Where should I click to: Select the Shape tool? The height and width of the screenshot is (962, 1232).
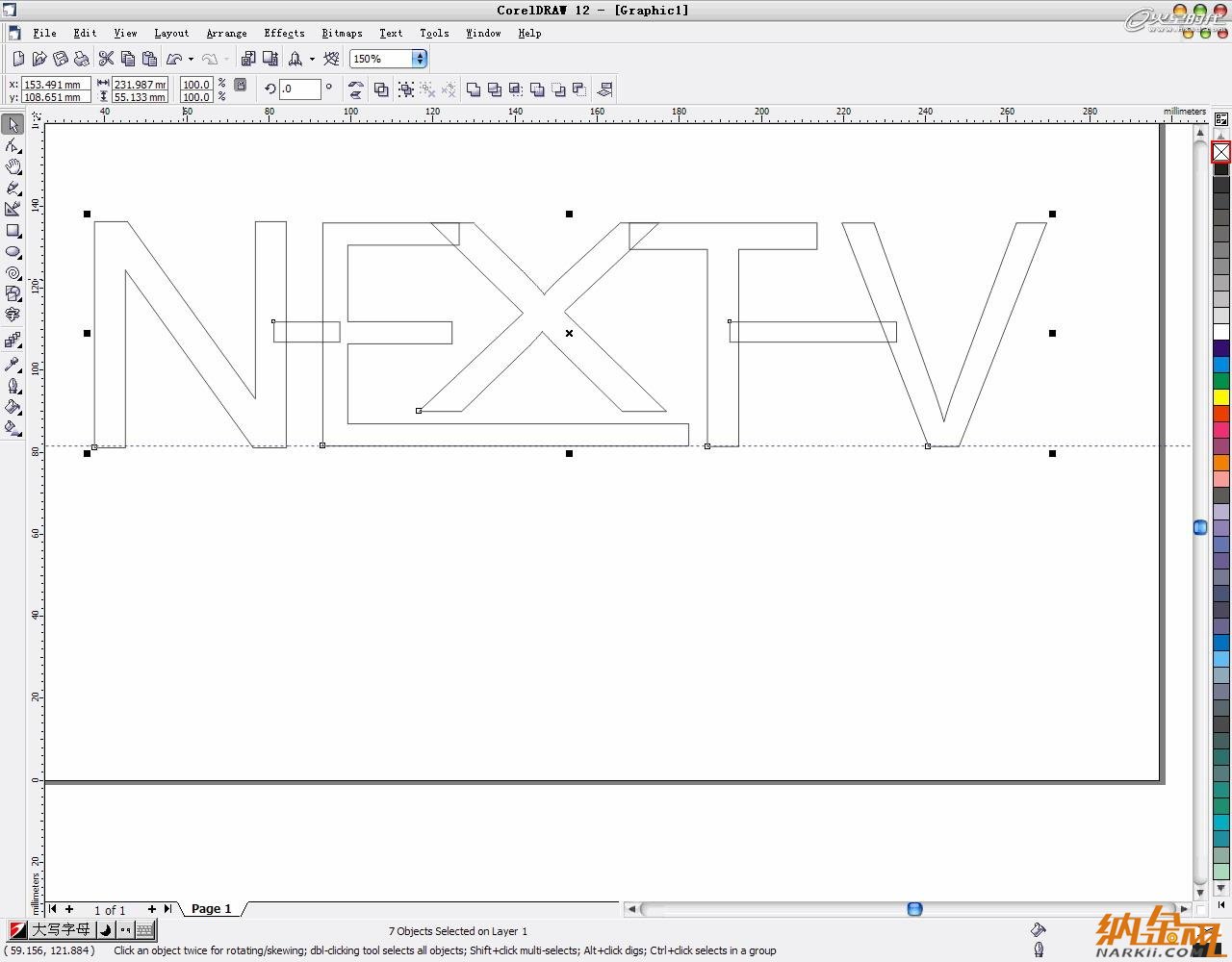point(13,146)
